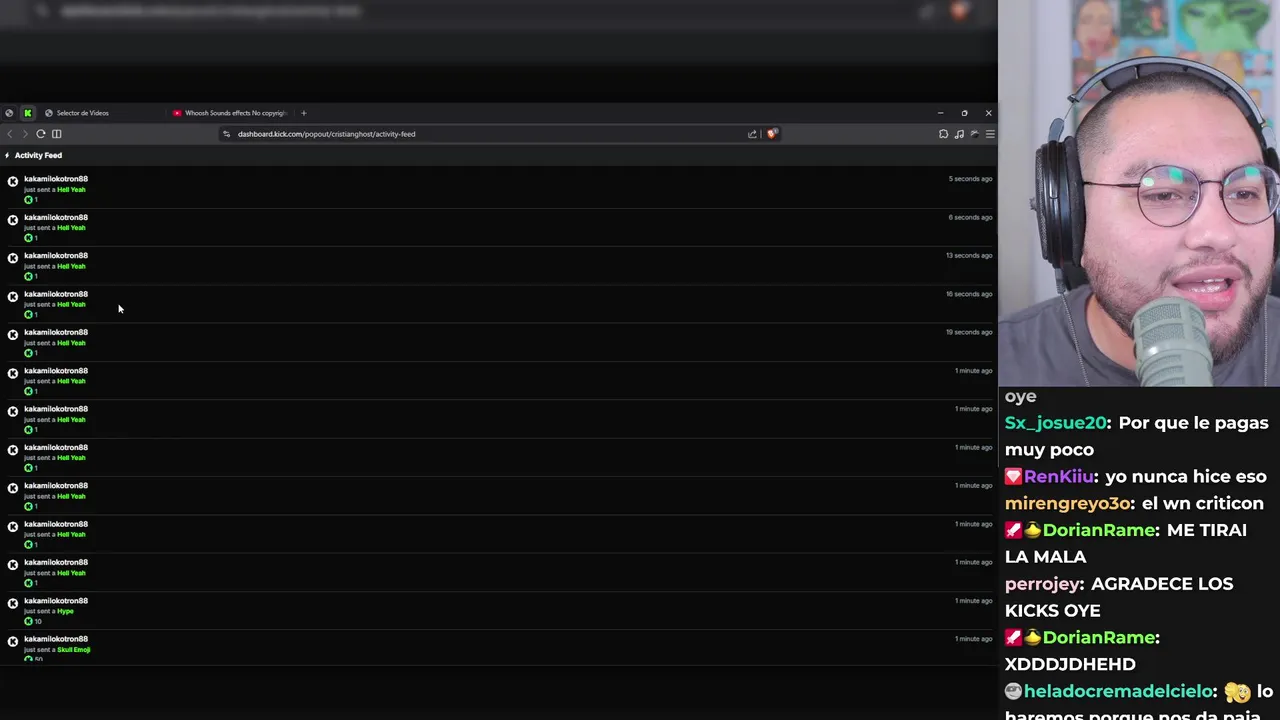Click Sx_josue20 username in stream chat
The image size is (1280, 720).
pyautogui.click(x=1058, y=423)
